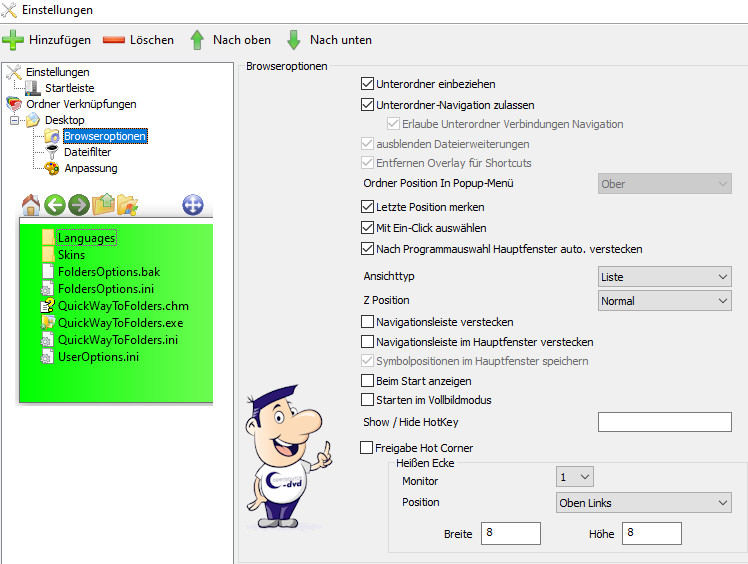
Task: Collapse the Desktop tree node
Action: point(15,120)
